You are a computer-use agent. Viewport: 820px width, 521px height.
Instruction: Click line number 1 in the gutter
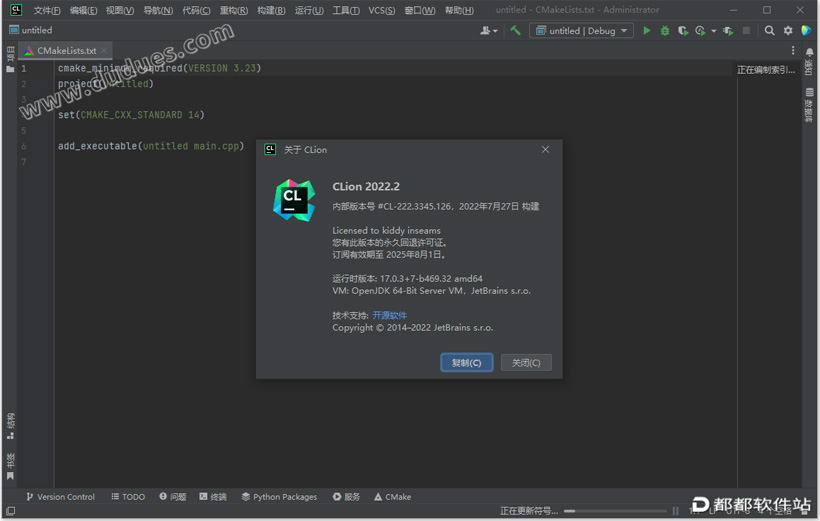pos(24,69)
